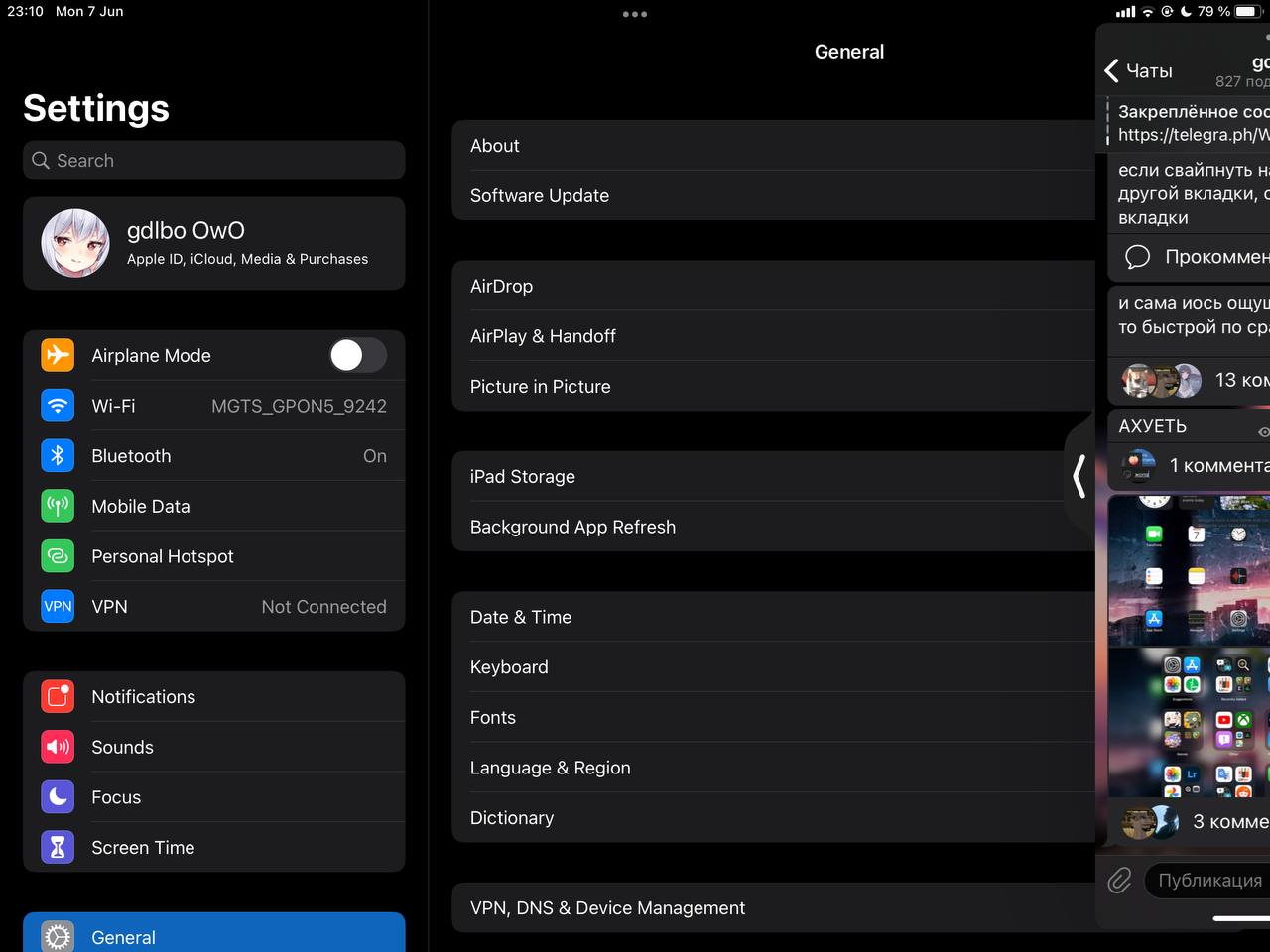Tap VPN Not Connected row

pyautogui.click(x=214, y=607)
